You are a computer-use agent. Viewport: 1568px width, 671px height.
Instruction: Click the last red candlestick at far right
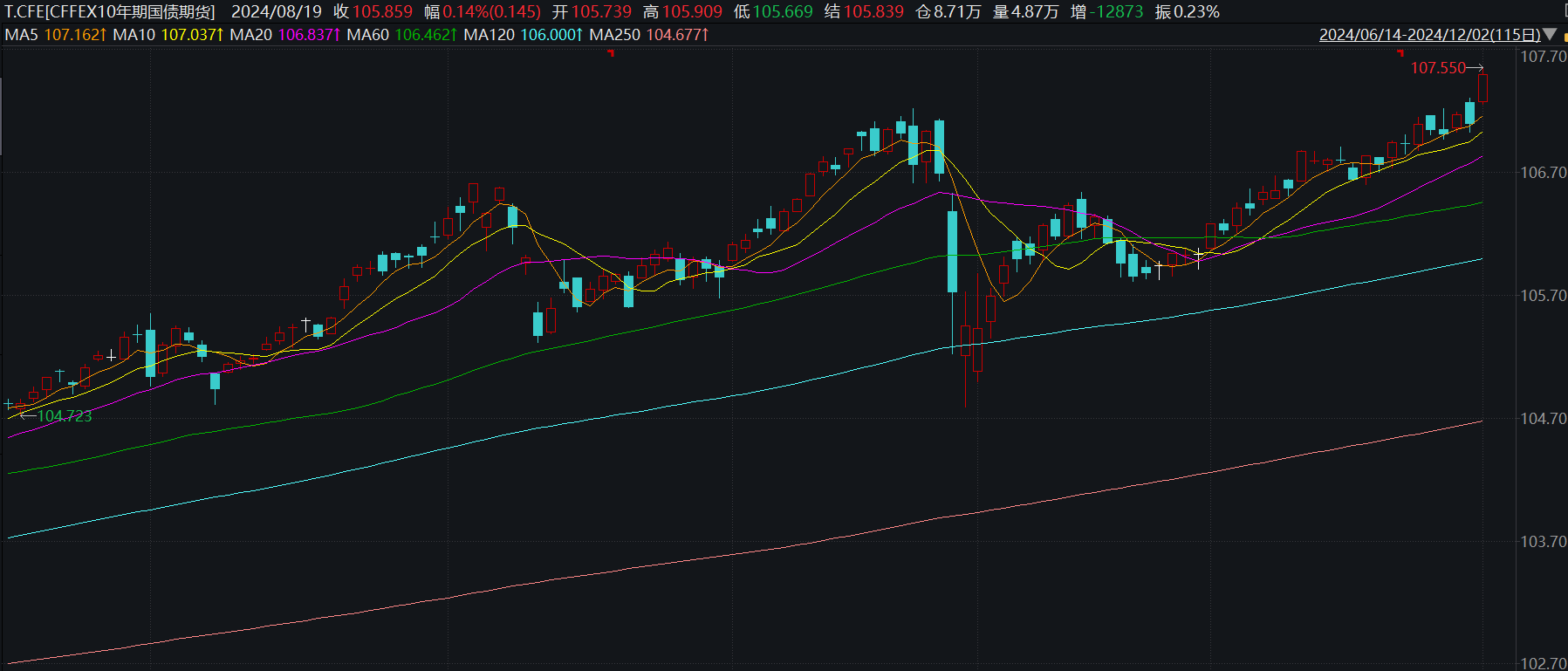point(1482,88)
